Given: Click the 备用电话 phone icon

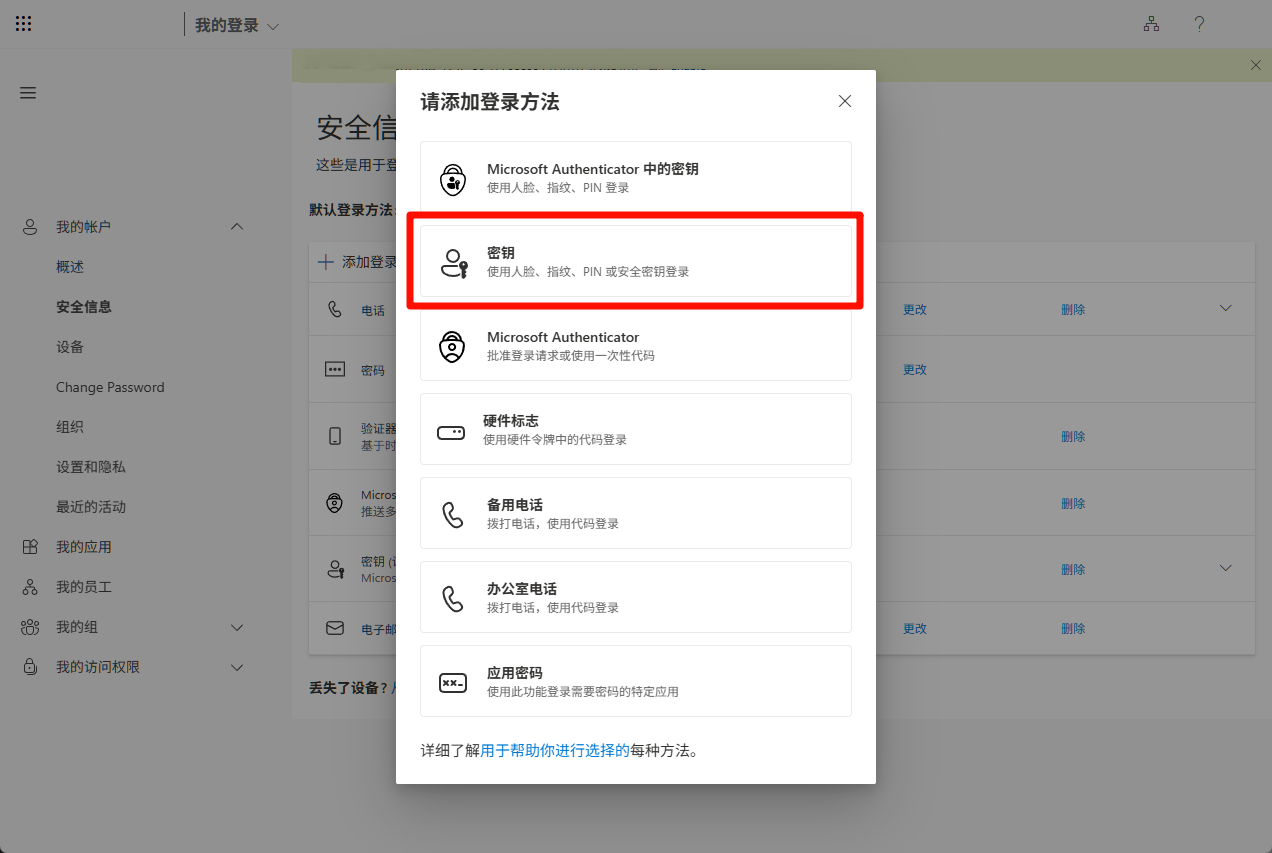Looking at the screenshot, I should 453,515.
